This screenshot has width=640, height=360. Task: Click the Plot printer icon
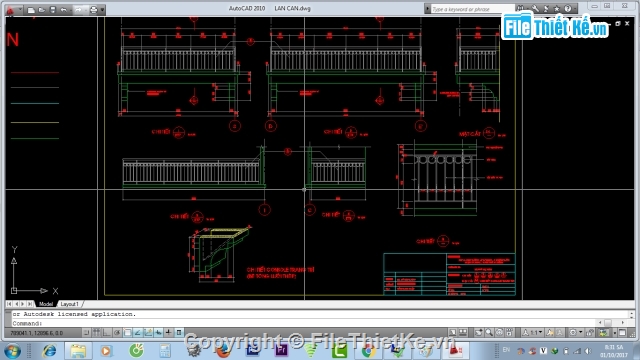93,10
